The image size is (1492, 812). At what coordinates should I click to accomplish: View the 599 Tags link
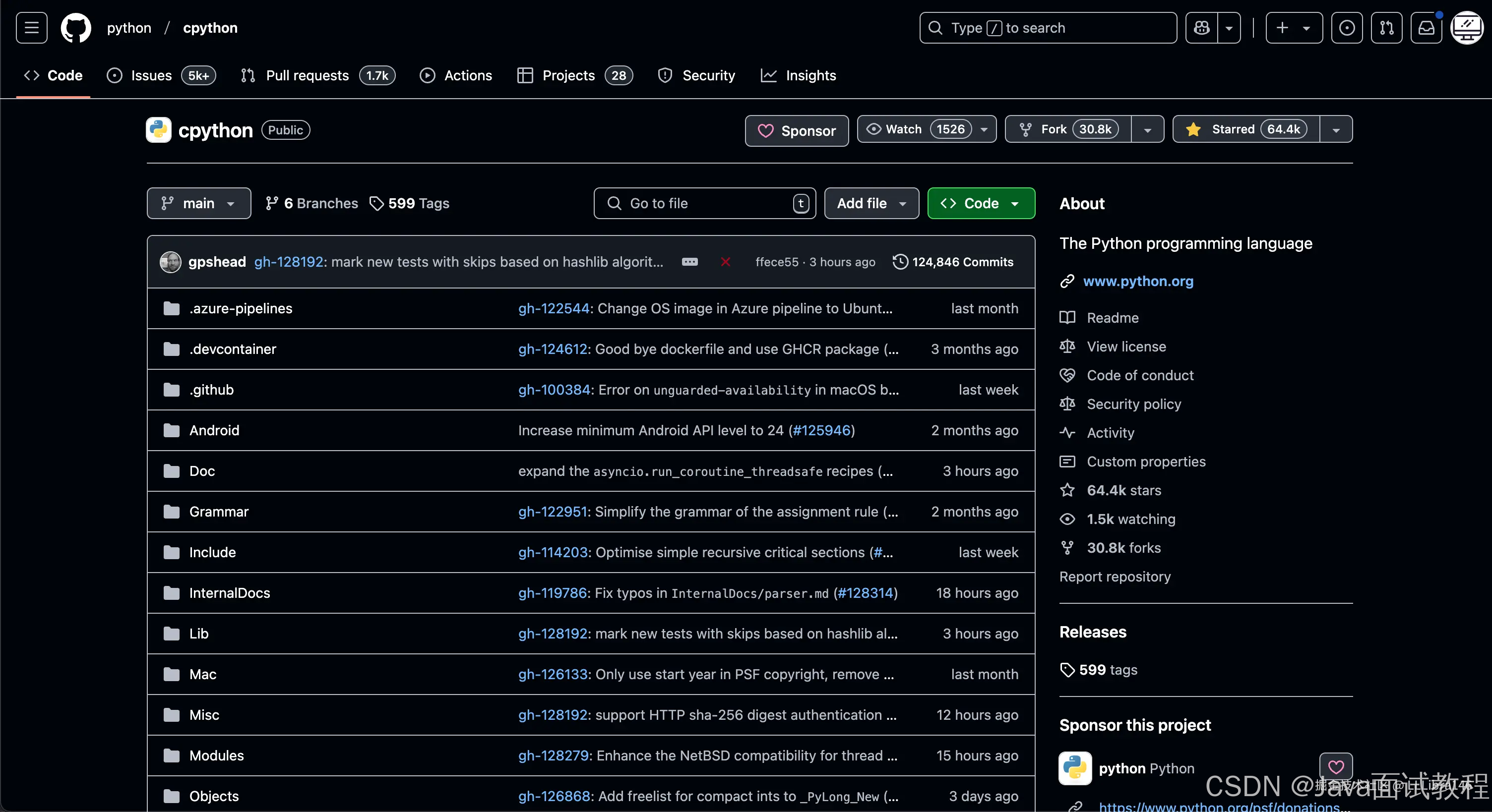coord(410,203)
